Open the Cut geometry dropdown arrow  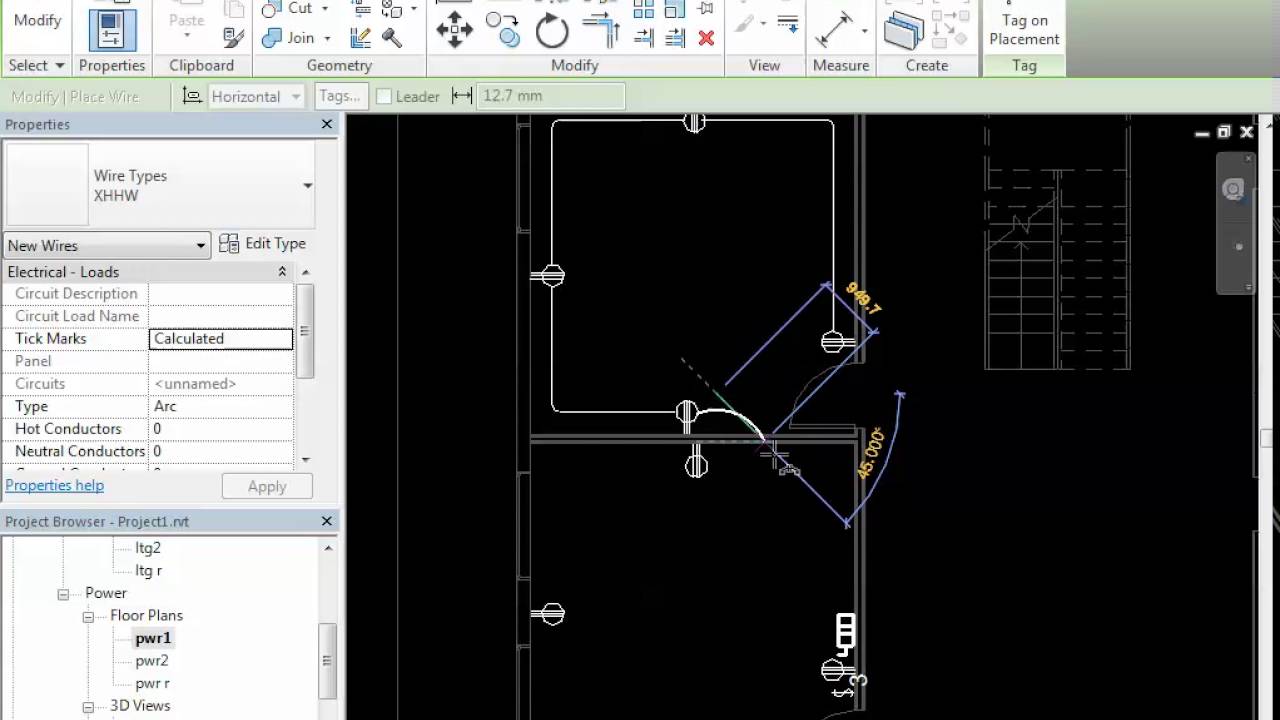tap(325, 9)
